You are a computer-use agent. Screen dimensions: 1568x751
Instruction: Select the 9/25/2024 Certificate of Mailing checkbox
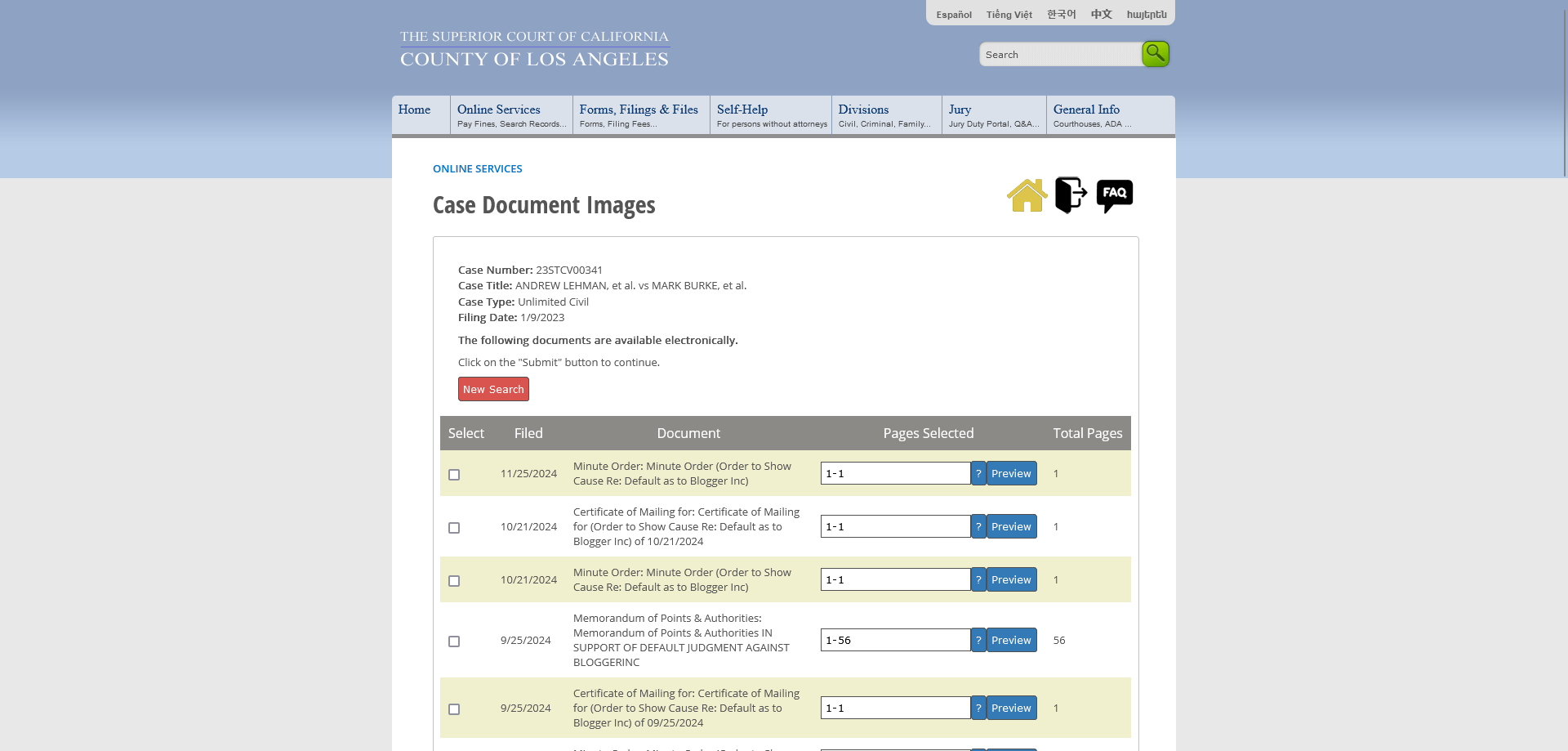tap(454, 709)
